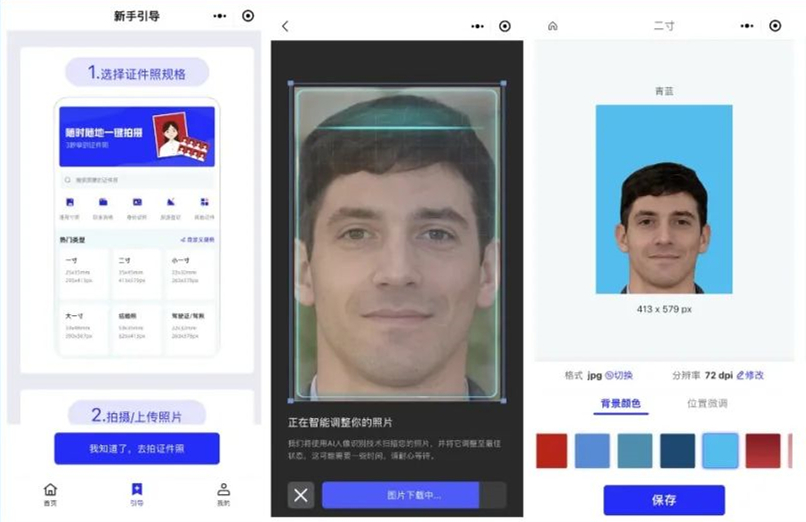806x522 pixels.
Task: Click the 图片下载中 progress bar
Action: (x=414, y=495)
